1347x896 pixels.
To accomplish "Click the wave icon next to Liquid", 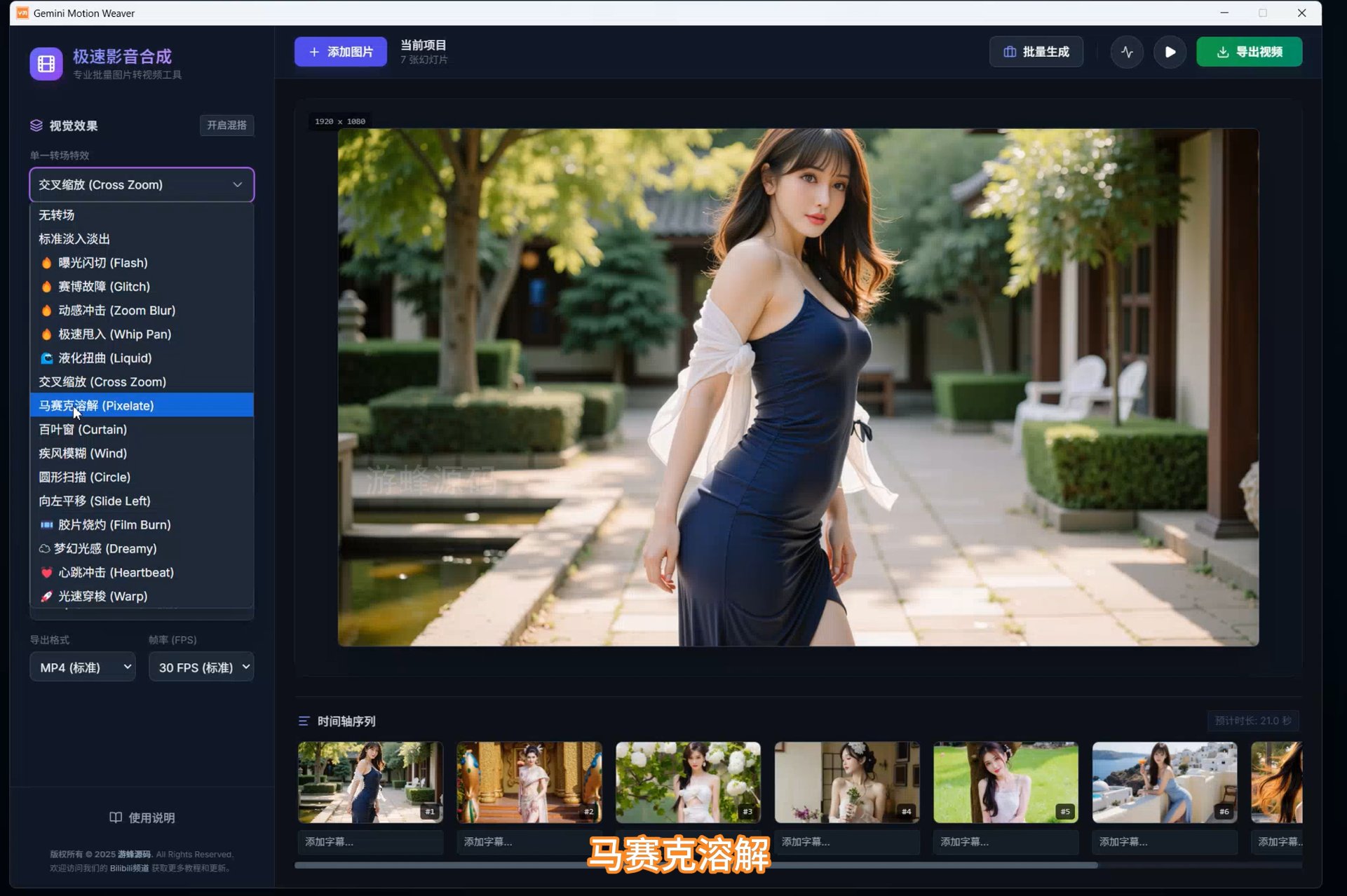I will [46, 358].
